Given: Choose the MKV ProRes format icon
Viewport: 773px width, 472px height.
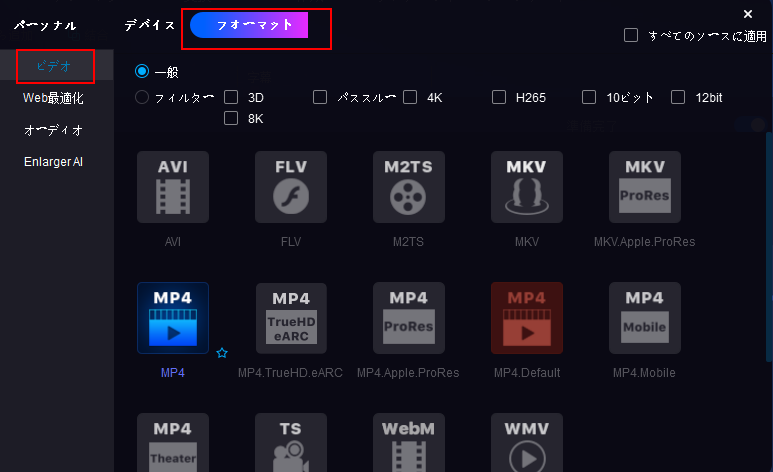Looking at the screenshot, I should [645, 187].
